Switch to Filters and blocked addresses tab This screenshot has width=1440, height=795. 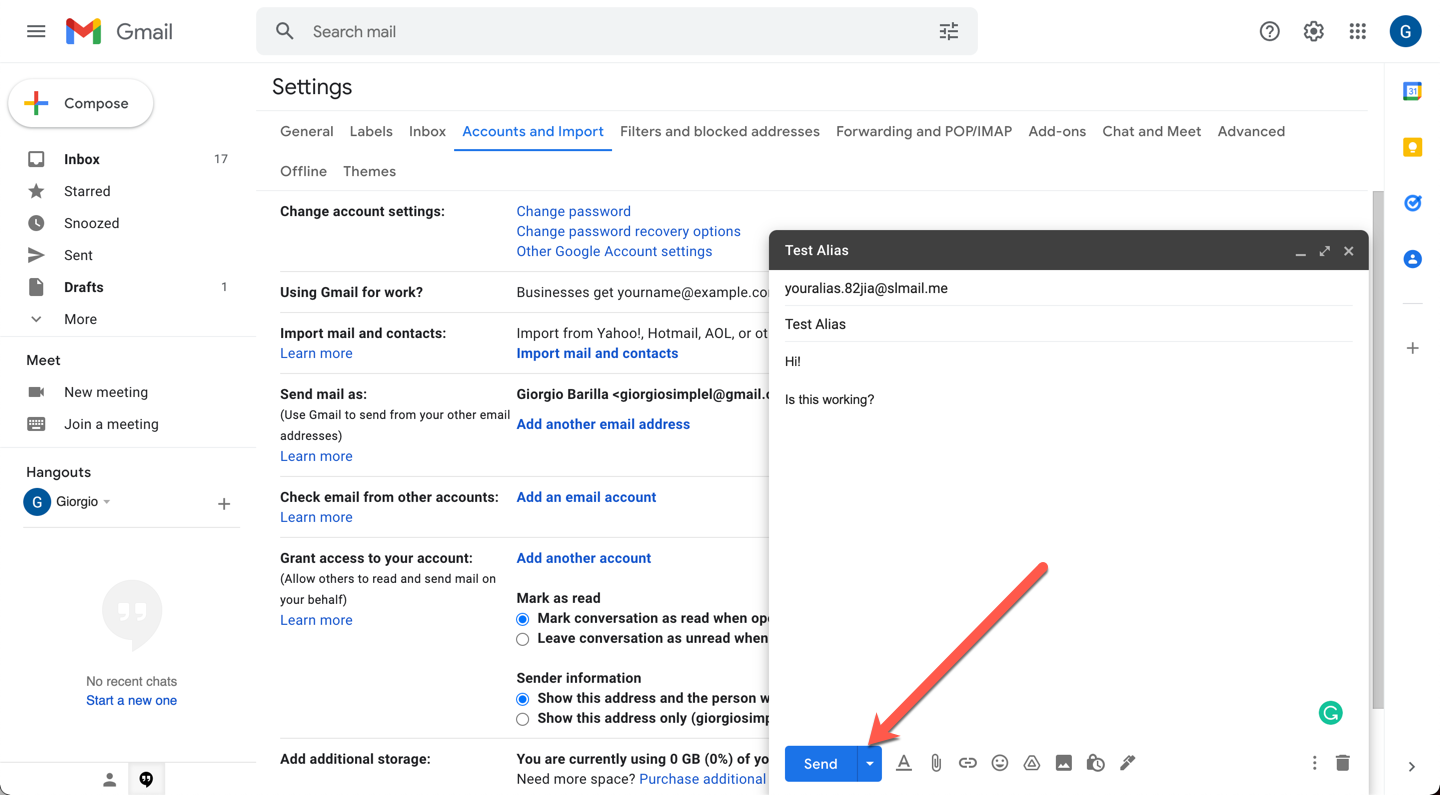(719, 132)
